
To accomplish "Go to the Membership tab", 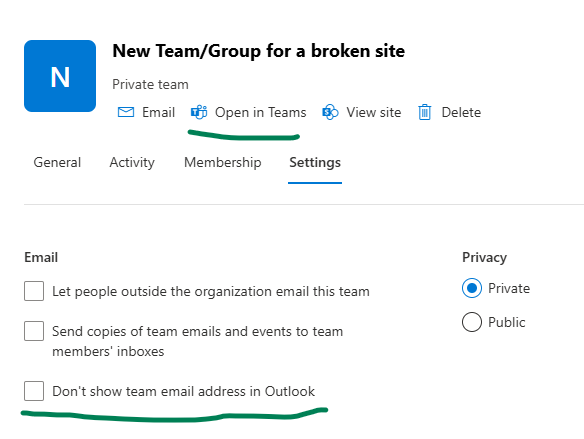I will [x=223, y=163].
